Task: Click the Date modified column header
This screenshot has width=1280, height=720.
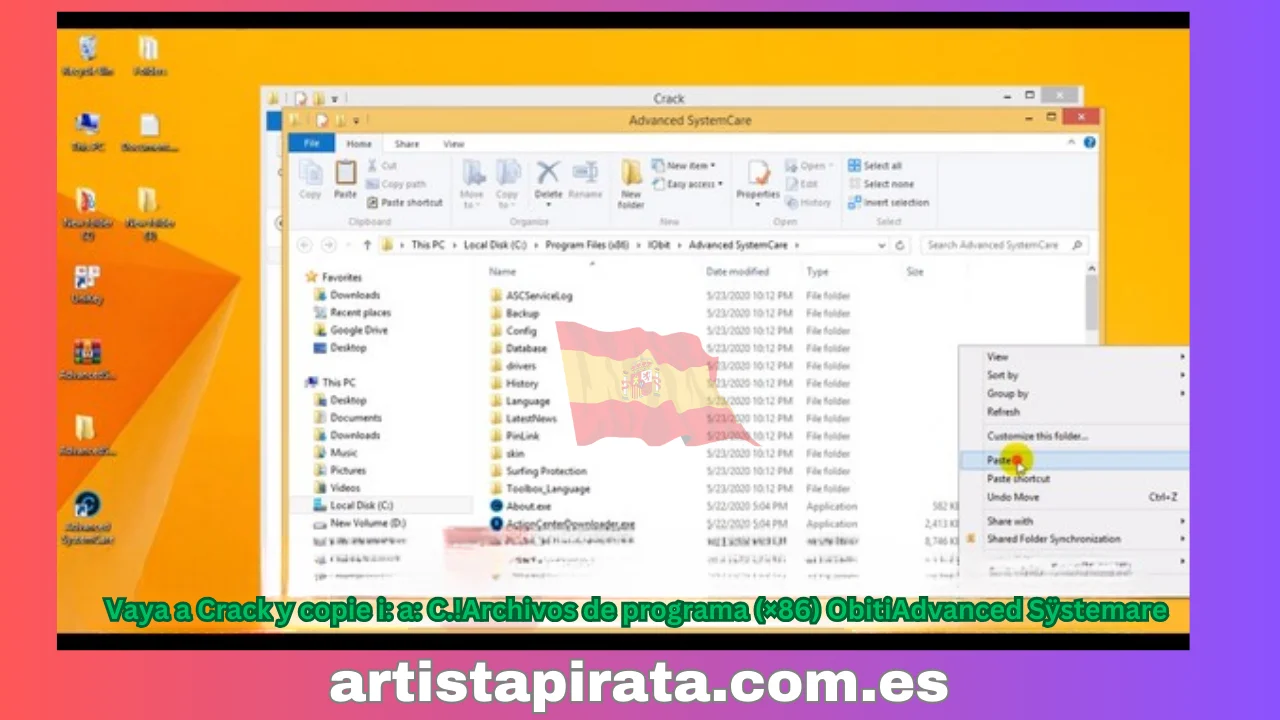Action: point(738,272)
